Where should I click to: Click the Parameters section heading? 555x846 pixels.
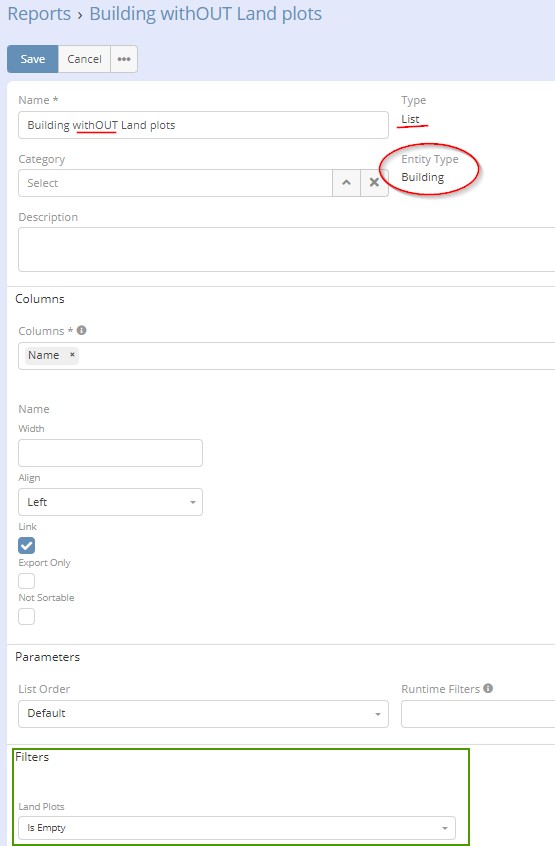point(47,657)
